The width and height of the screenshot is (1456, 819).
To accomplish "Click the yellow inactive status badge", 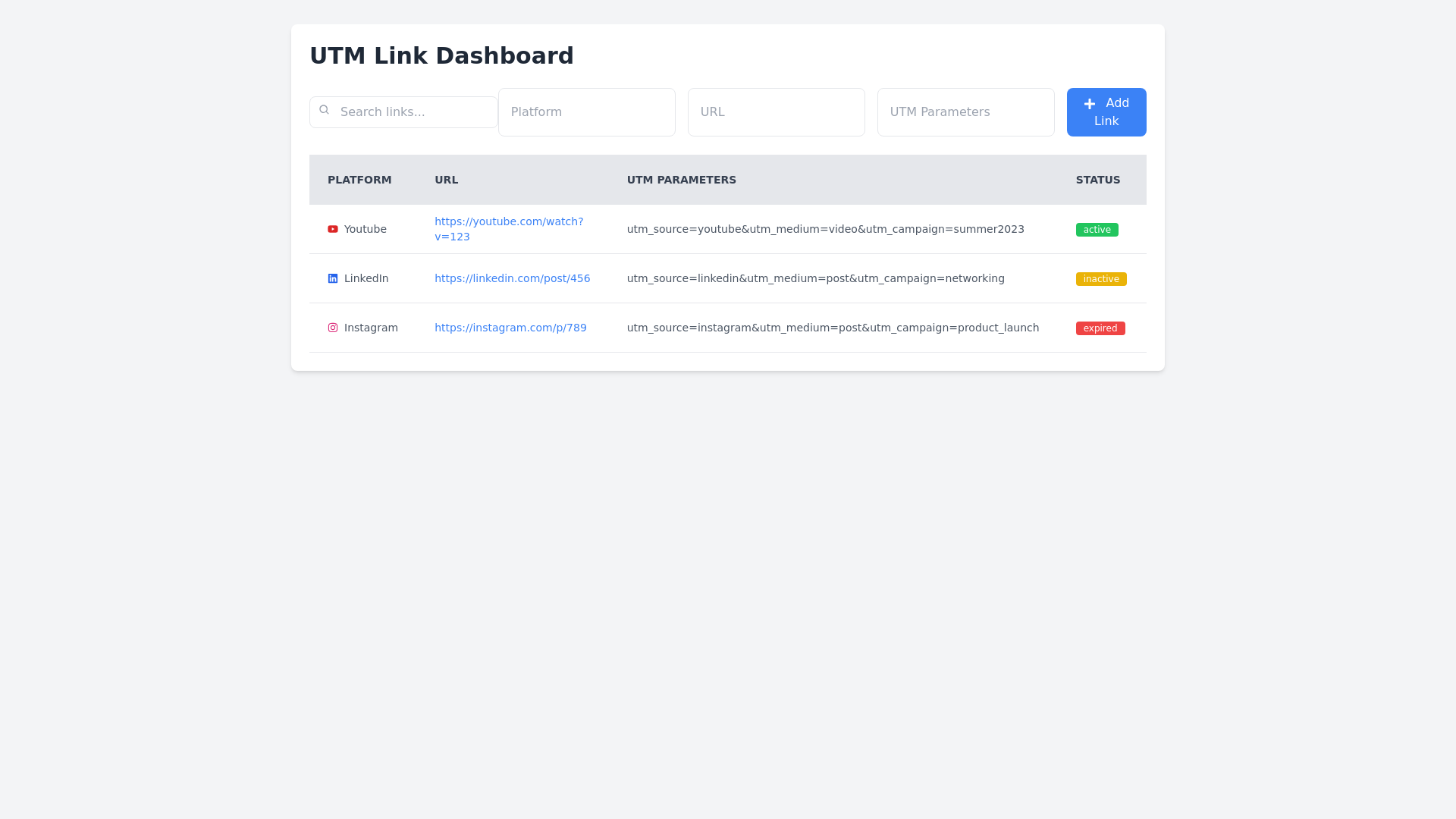I will click(x=1100, y=279).
